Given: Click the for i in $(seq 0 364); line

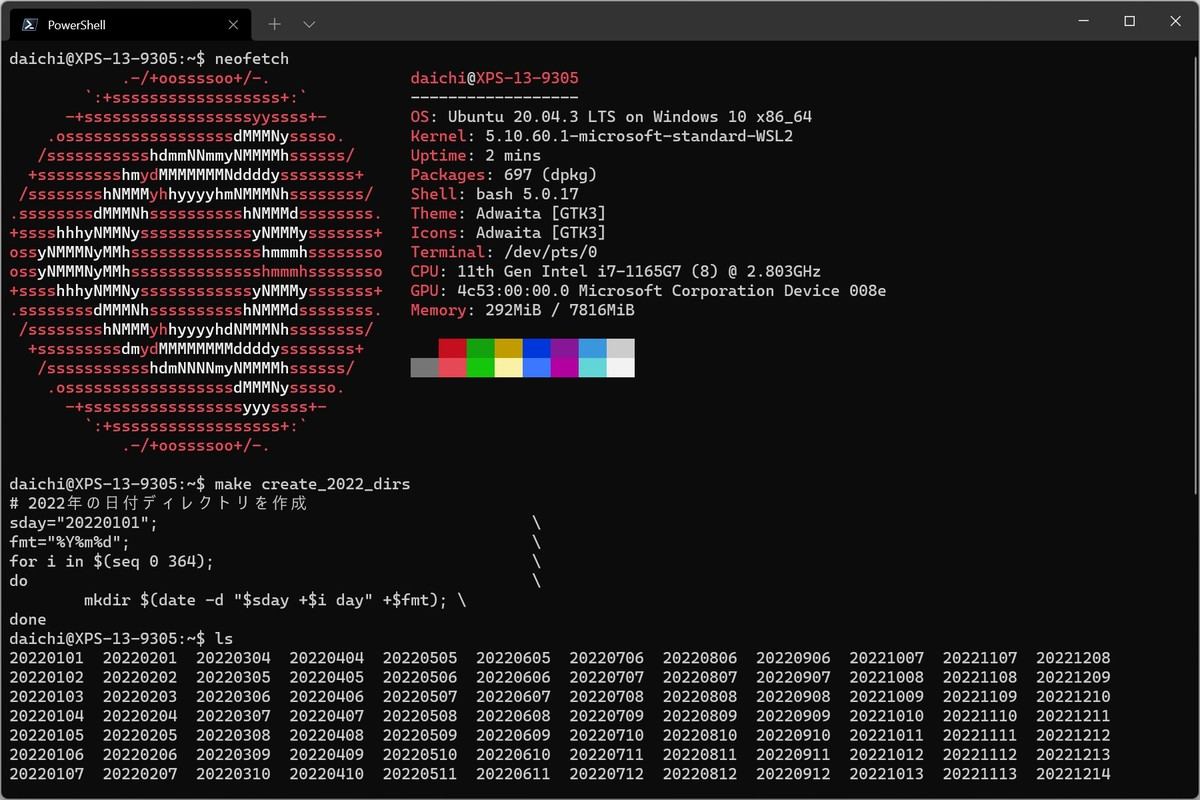Looking at the screenshot, I should 112,561.
